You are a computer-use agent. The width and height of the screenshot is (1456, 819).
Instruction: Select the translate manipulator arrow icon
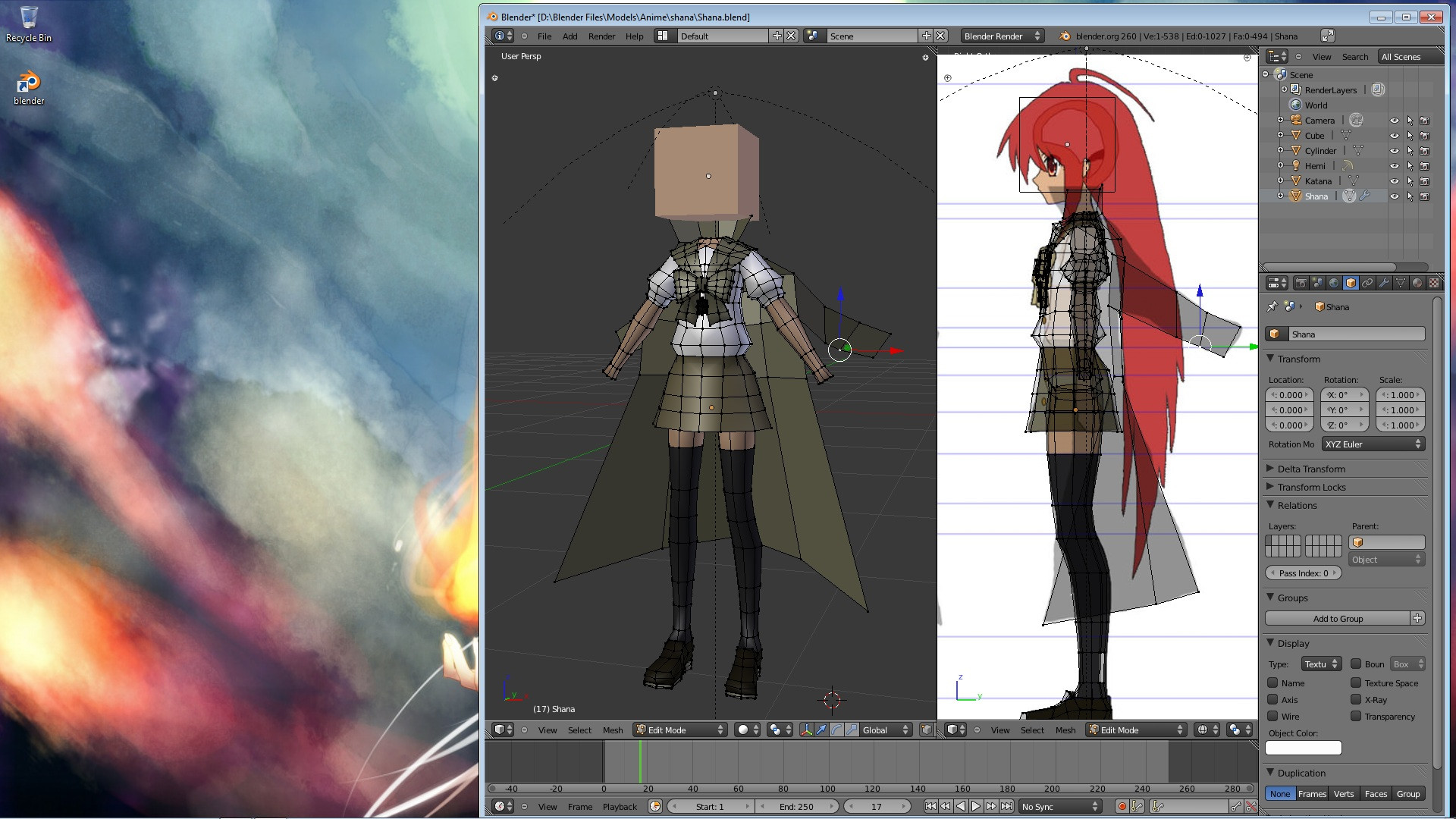pyautogui.click(x=821, y=730)
